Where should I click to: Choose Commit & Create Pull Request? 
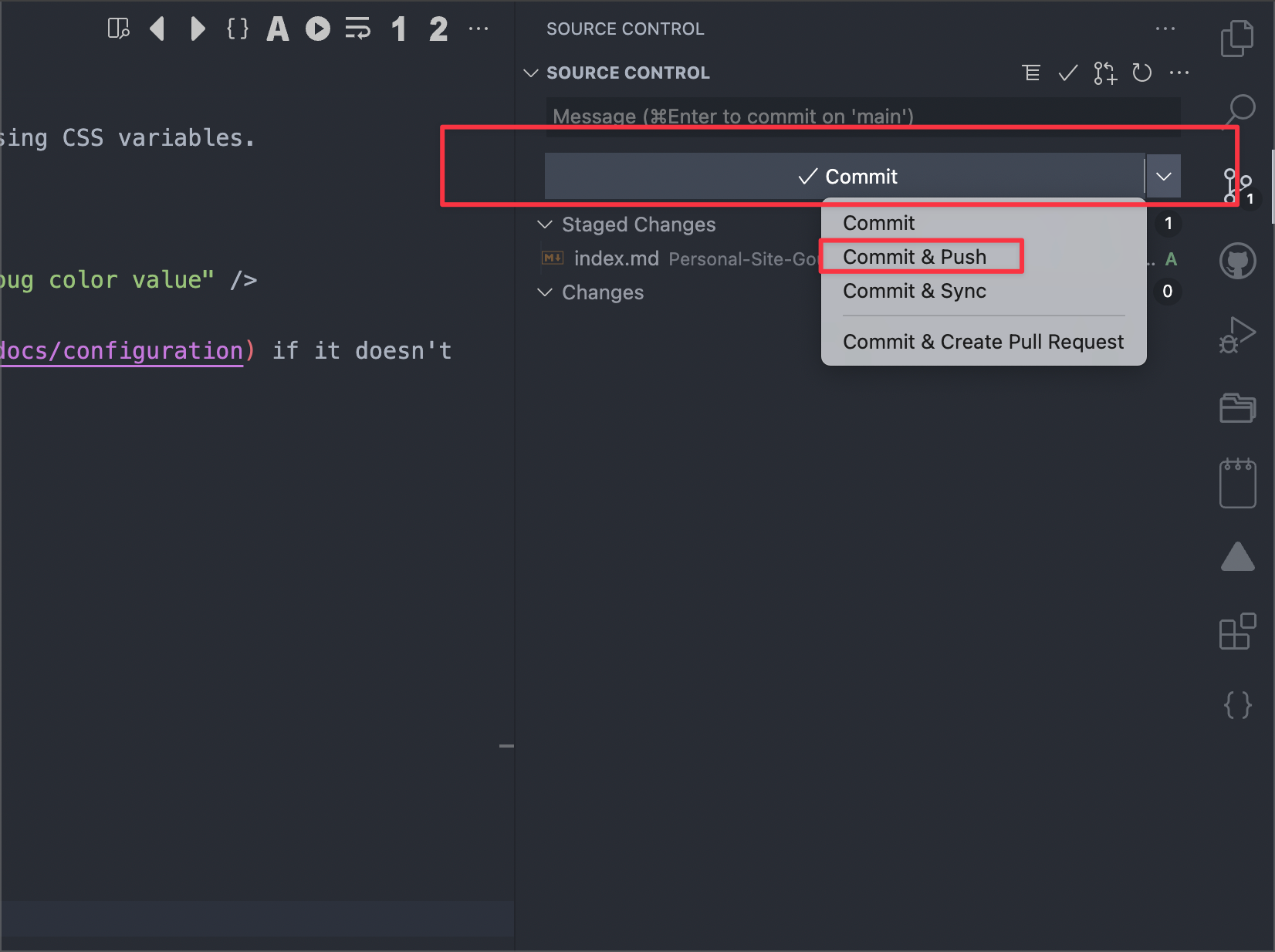982,342
